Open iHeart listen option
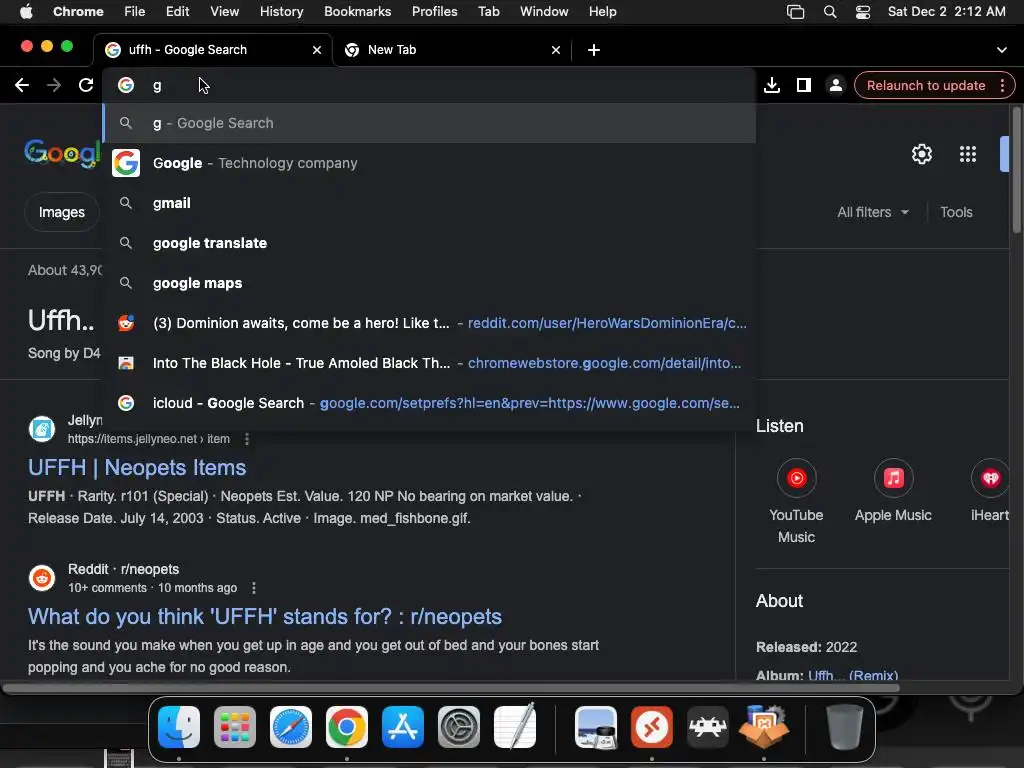 [990, 491]
